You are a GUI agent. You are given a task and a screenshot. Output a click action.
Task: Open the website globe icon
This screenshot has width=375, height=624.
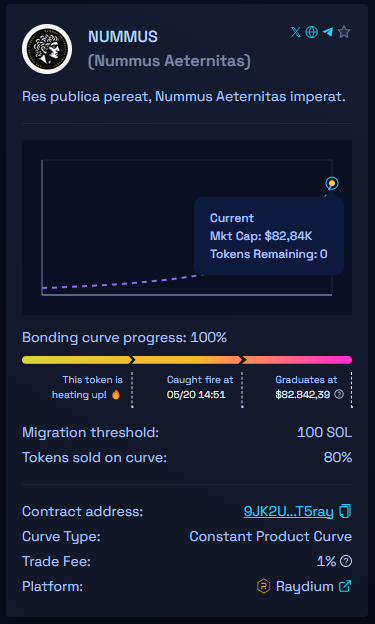click(312, 32)
